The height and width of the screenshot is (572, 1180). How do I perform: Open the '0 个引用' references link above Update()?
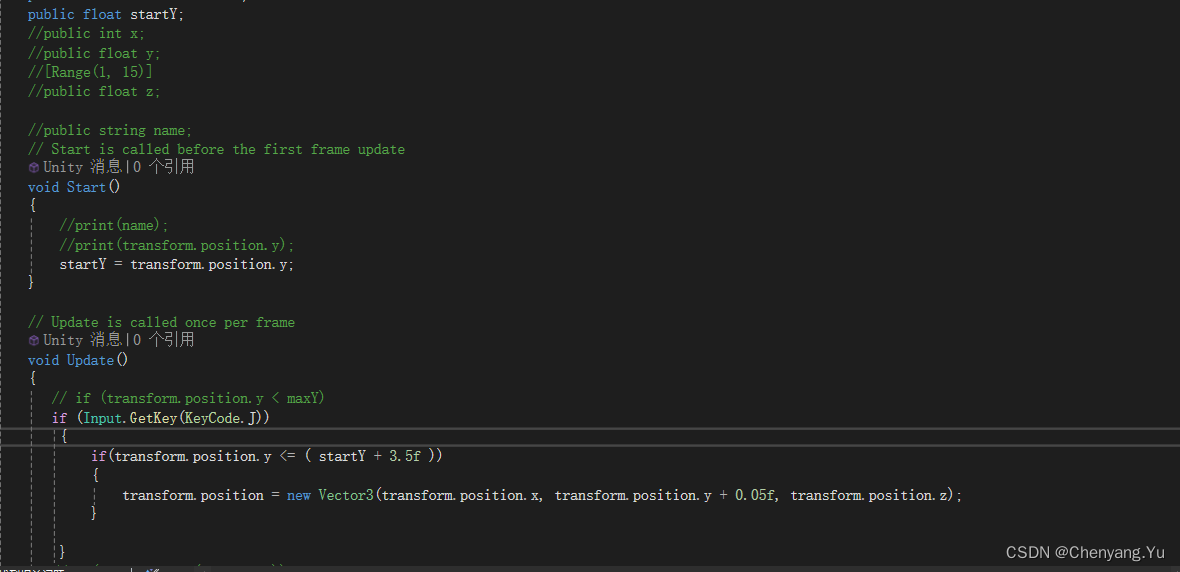[164, 341]
